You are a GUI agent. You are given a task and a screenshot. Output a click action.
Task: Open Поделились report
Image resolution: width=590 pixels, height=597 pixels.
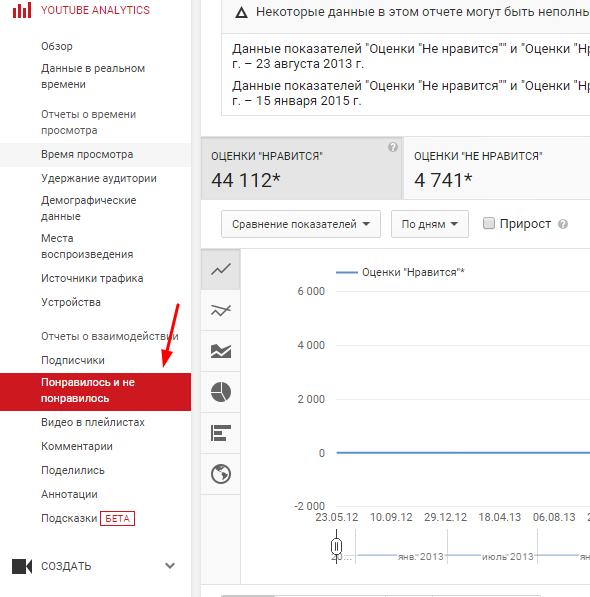73,470
